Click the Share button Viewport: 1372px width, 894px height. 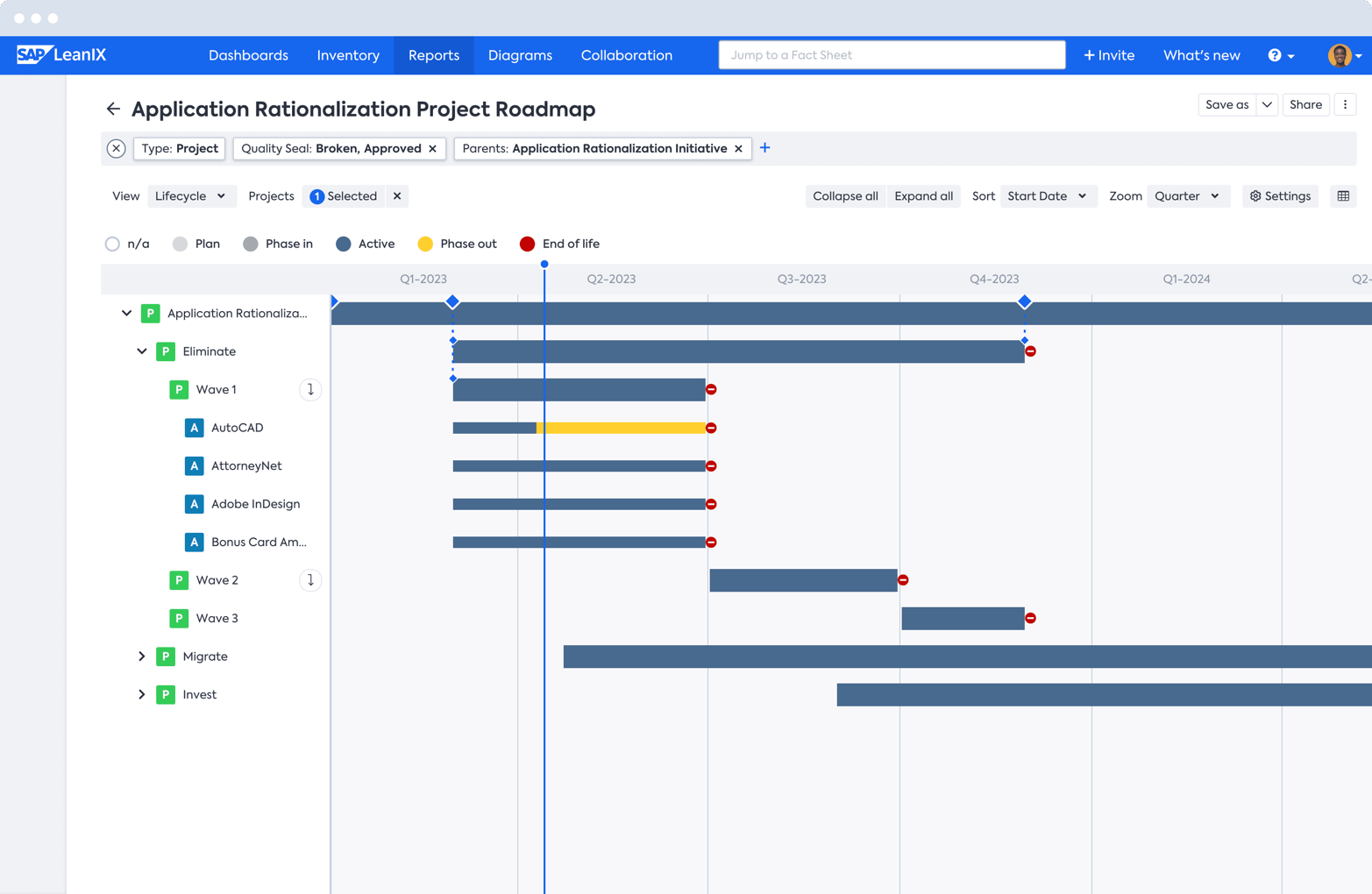point(1305,104)
